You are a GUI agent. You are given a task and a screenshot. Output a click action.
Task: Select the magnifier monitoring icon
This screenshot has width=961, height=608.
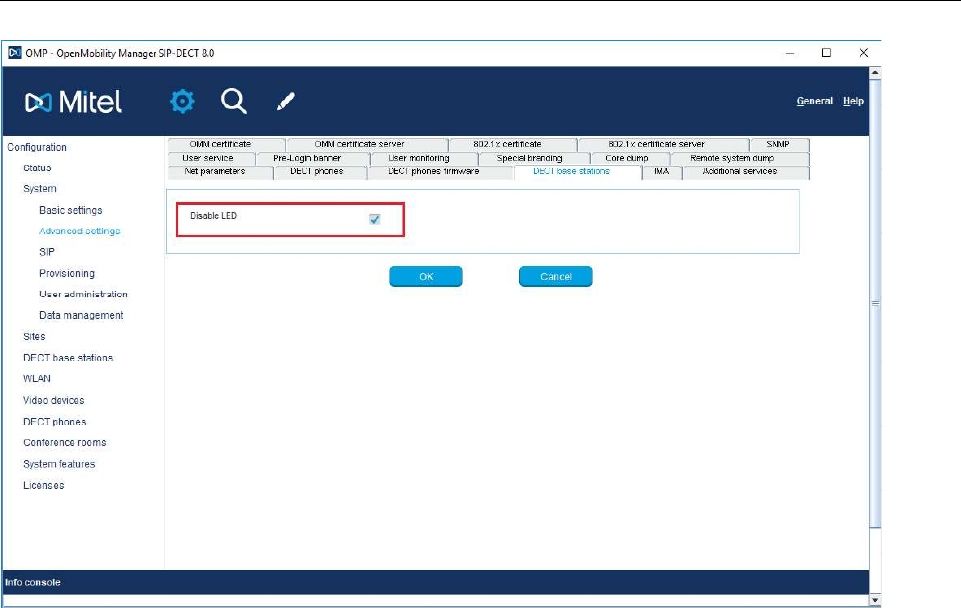[234, 101]
